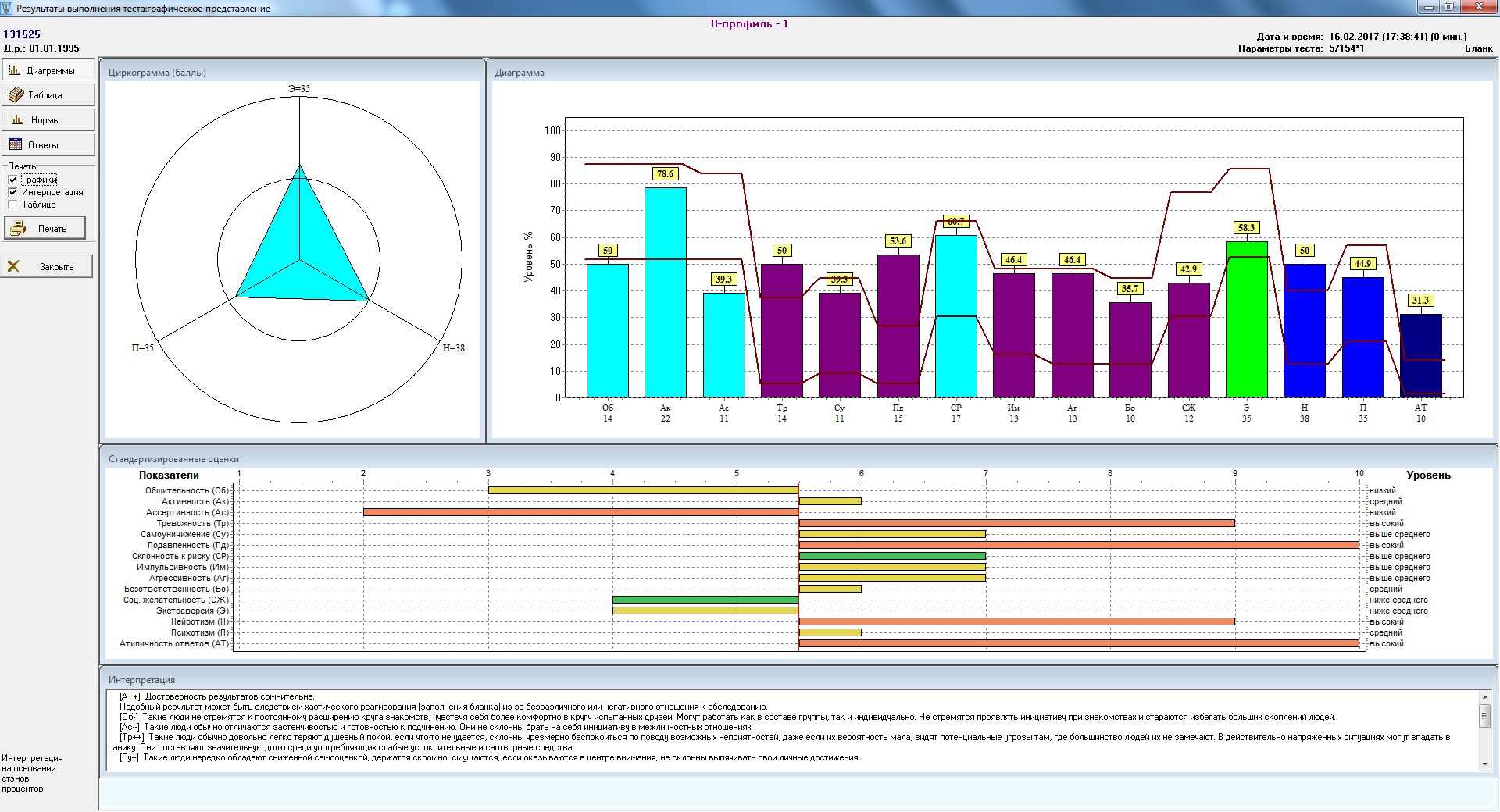1500x812 pixels.
Task: Uncheck the Графики print checkbox
Action: pyautogui.click(x=12, y=180)
